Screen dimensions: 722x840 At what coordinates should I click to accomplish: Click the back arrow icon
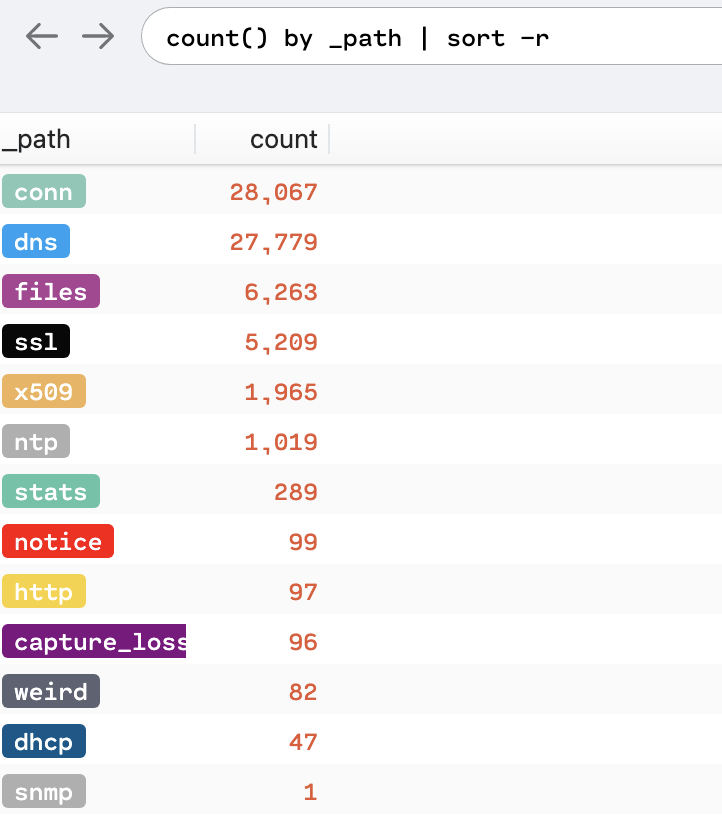41,37
